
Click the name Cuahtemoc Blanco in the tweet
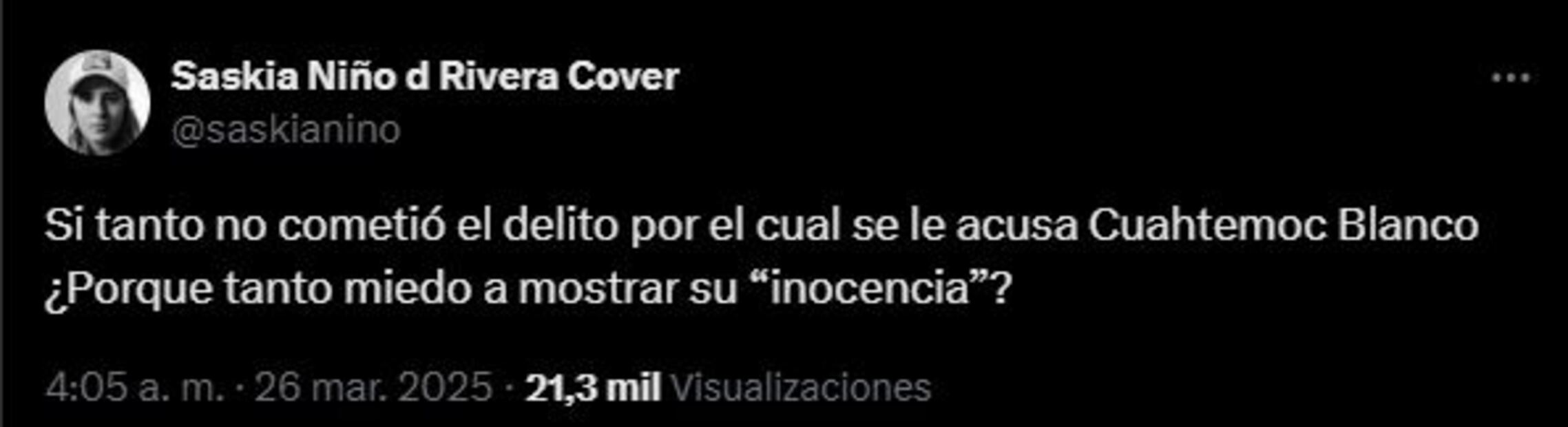[1283, 226]
